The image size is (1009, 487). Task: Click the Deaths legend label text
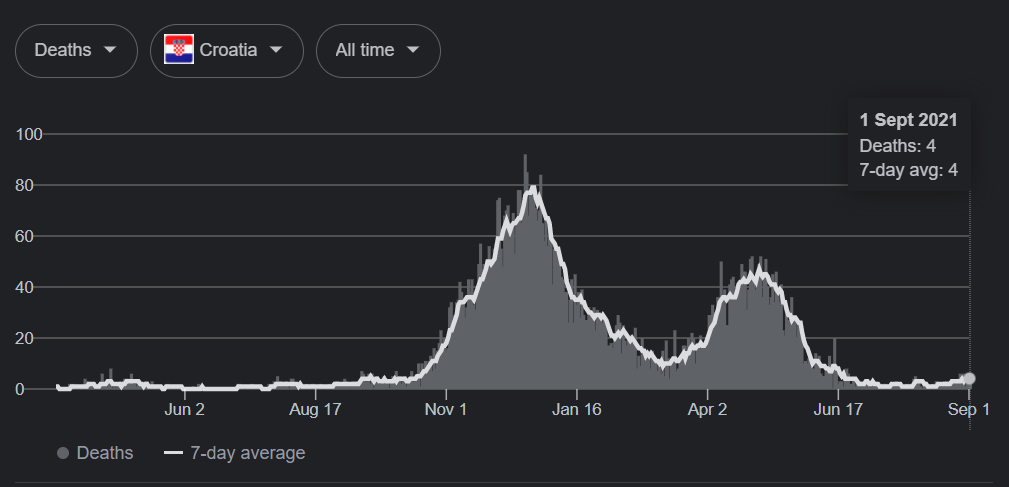click(105, 453)
